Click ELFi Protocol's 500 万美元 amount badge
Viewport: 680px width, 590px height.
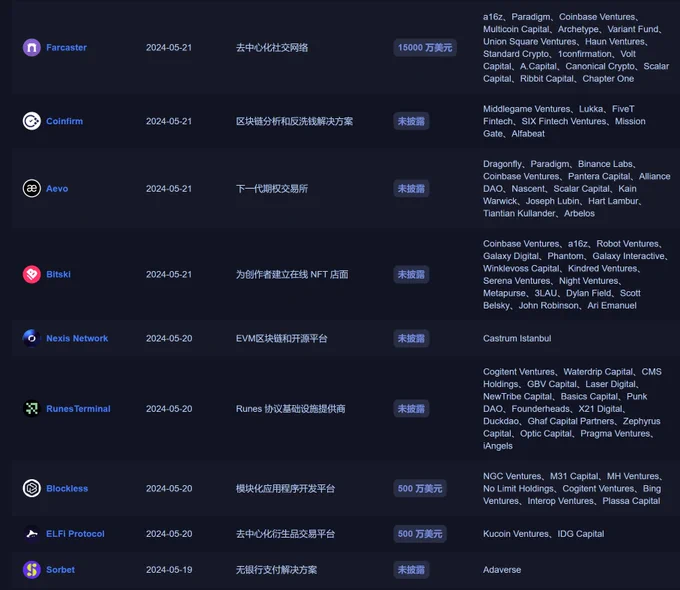click(x=420, y=534)
